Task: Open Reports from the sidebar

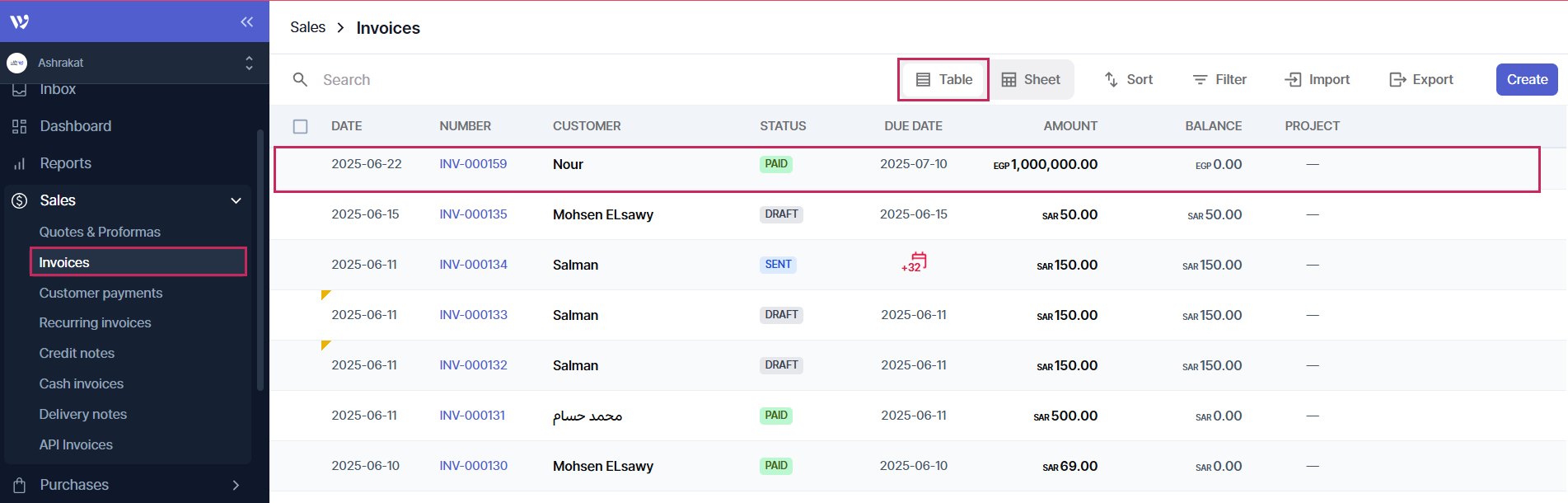Action: coord(65,163)
